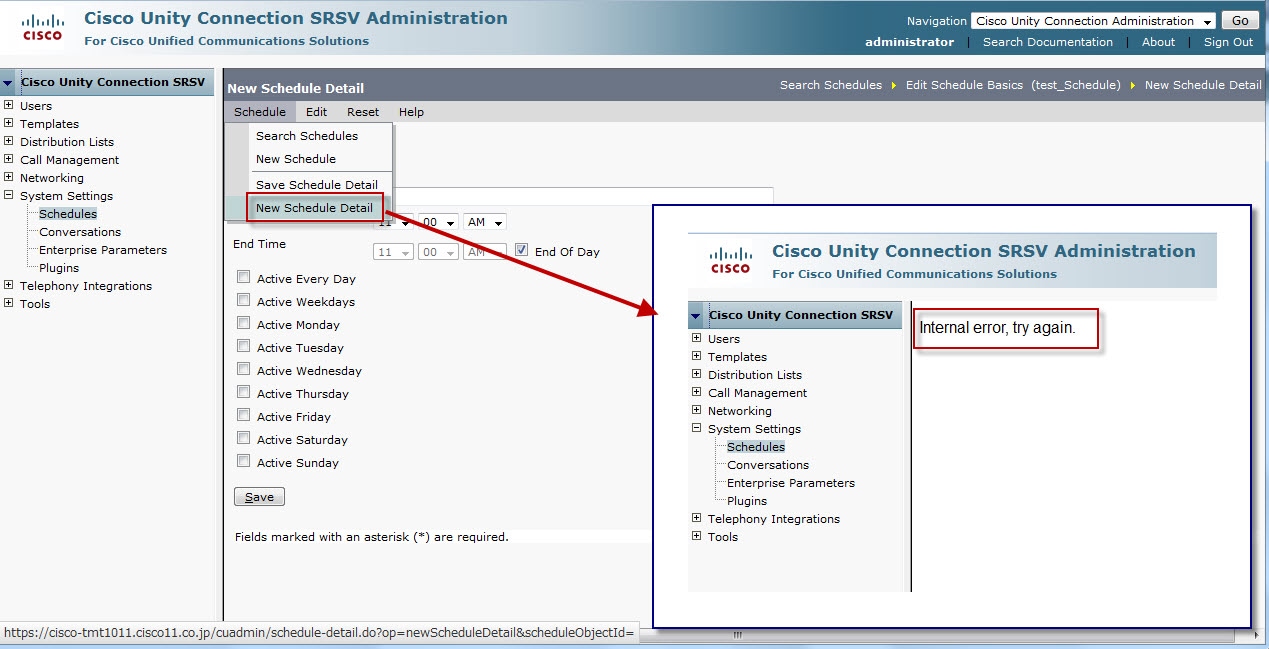Open the start time minutes dropdown
This screenshot has width=1269, height=649.
438,222
